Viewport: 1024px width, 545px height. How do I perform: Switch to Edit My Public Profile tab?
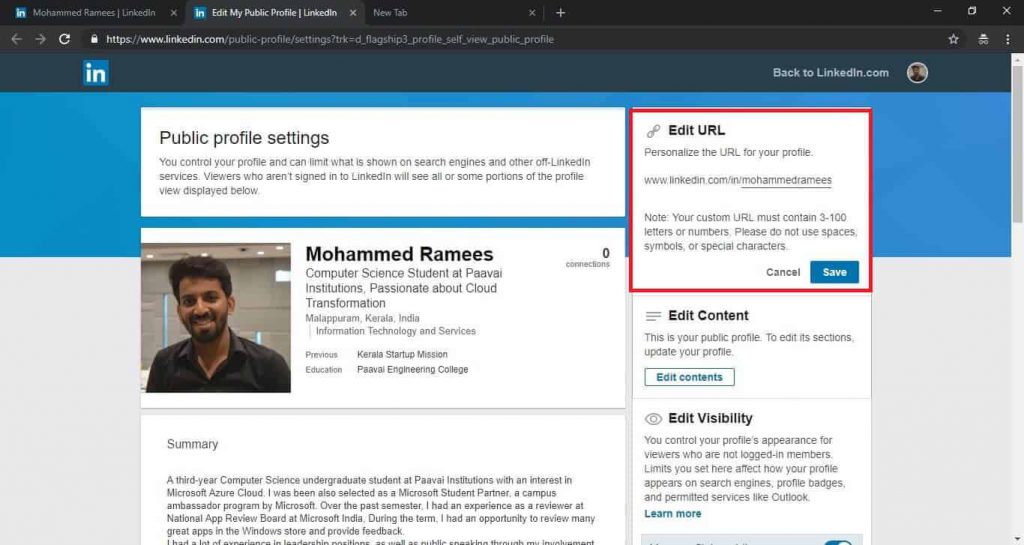pyautogui.click(x=274, y=12)
